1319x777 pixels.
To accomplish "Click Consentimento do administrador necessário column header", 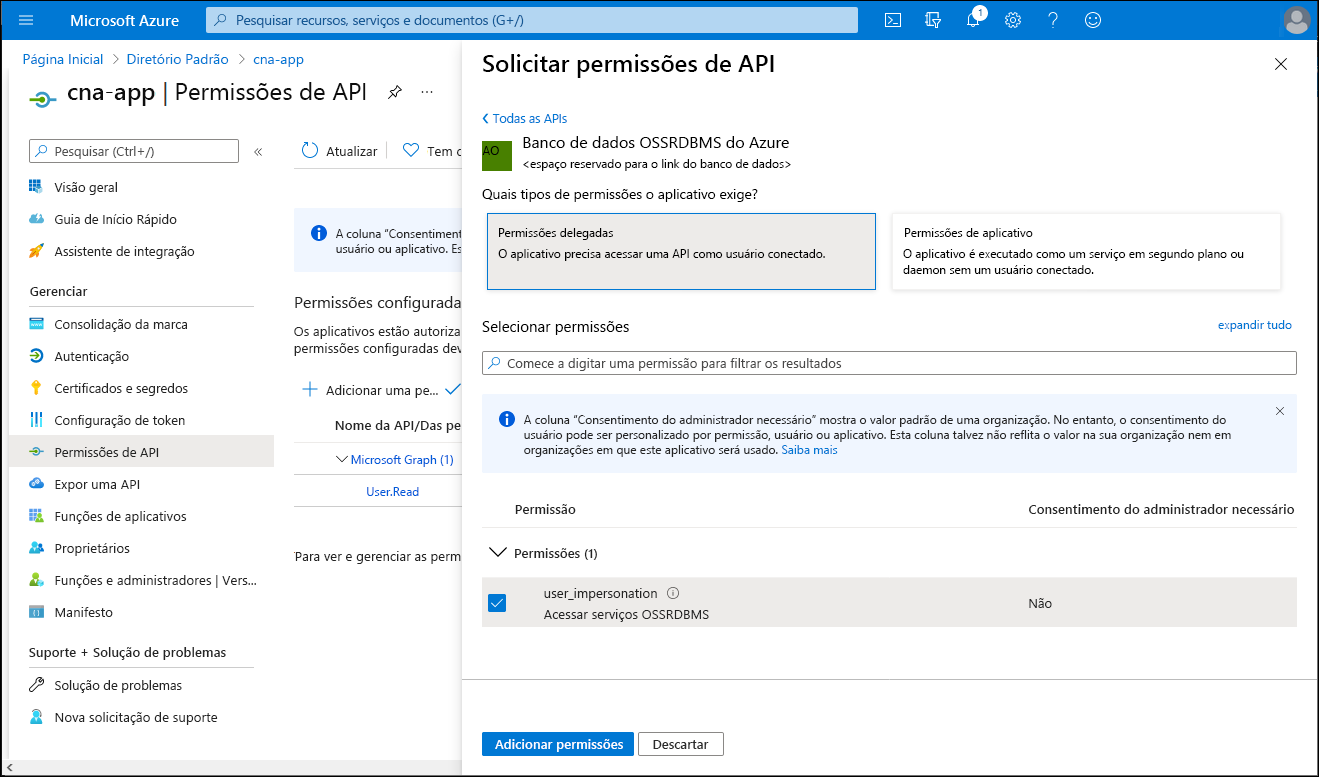I will 1161,509.
